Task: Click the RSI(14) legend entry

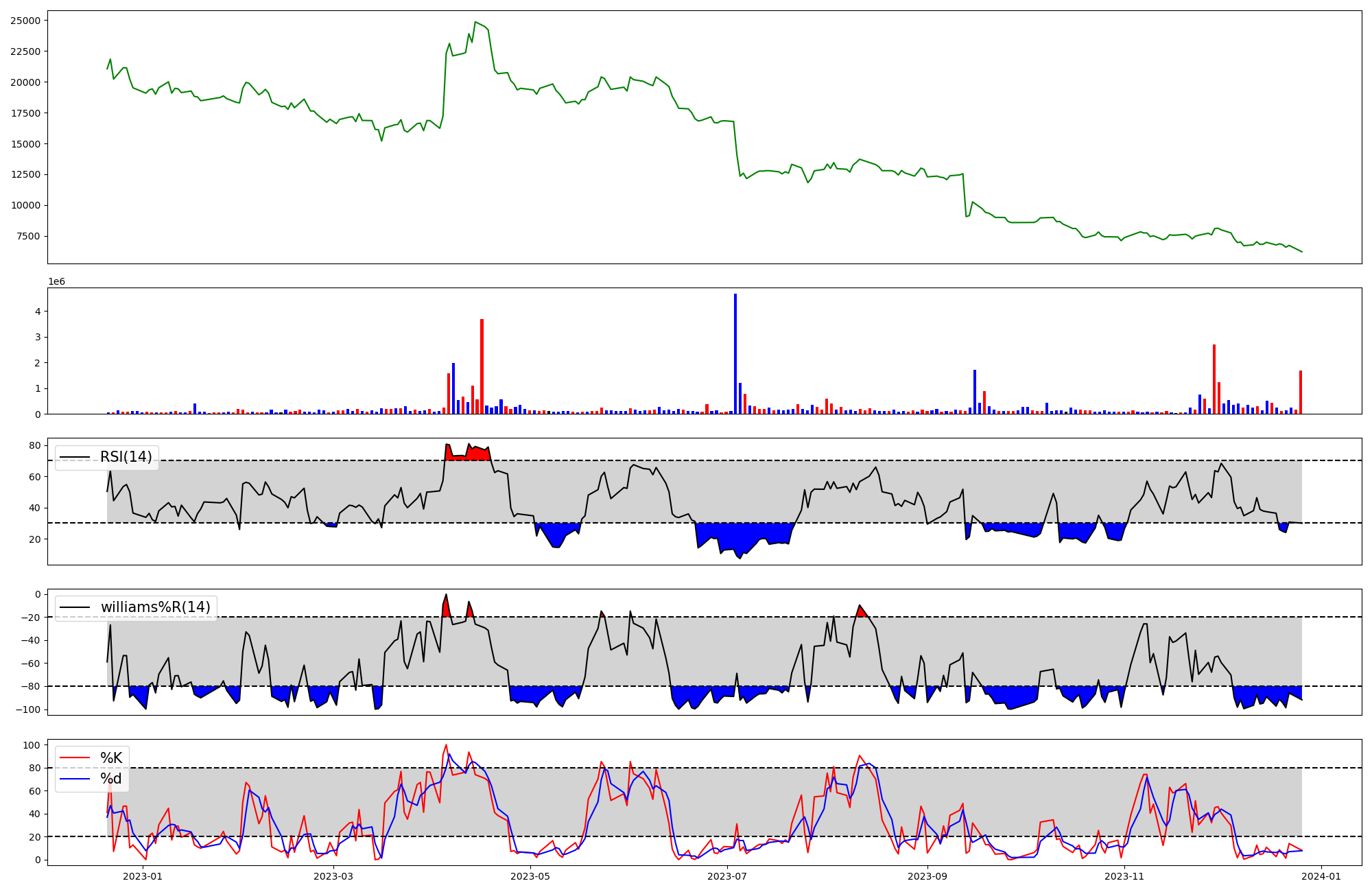Action: (126, 457)
